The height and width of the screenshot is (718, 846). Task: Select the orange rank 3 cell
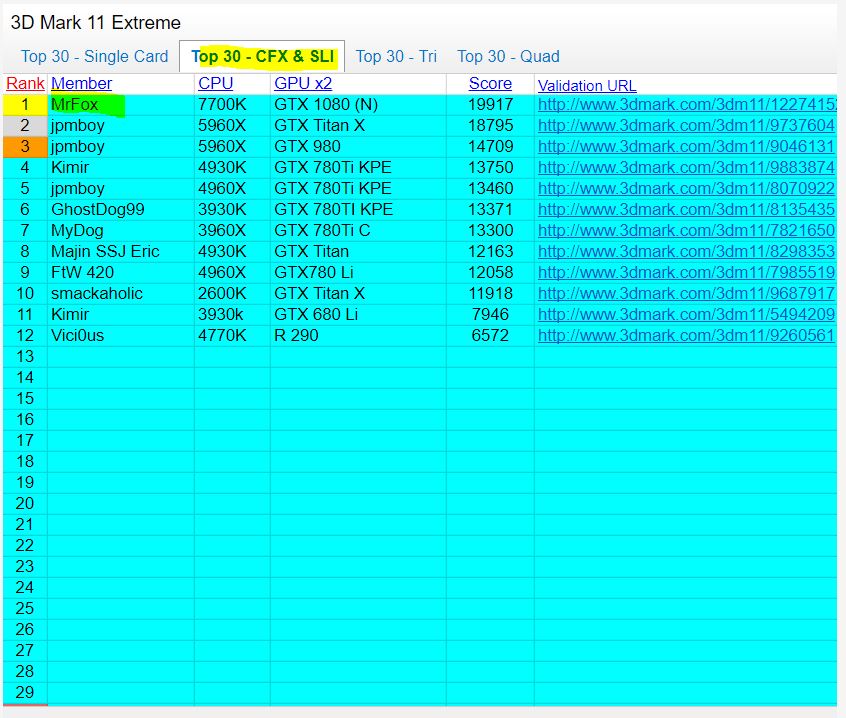point(25,147)
